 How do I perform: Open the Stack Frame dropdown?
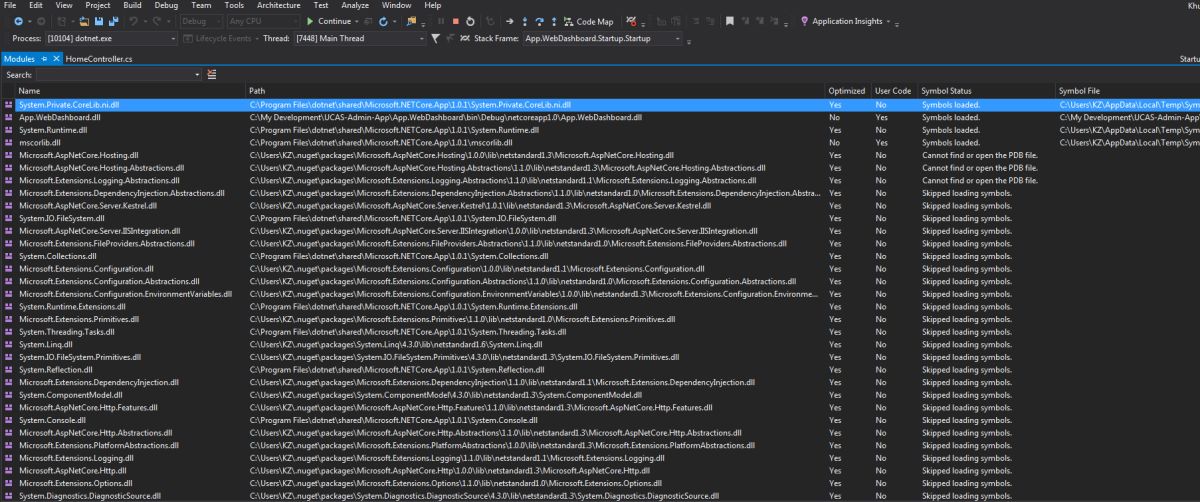tap(603, 39)
